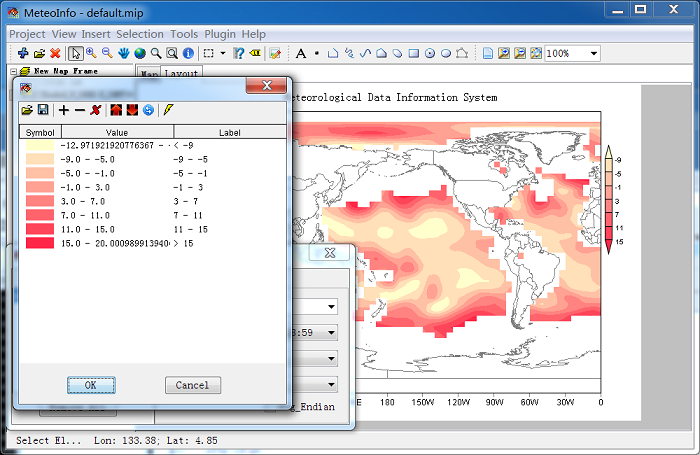The width and height of the screenshot is (700, 455).
Task: Click the color swatch for 15.0 - 20.0 row
Action: 40,243
